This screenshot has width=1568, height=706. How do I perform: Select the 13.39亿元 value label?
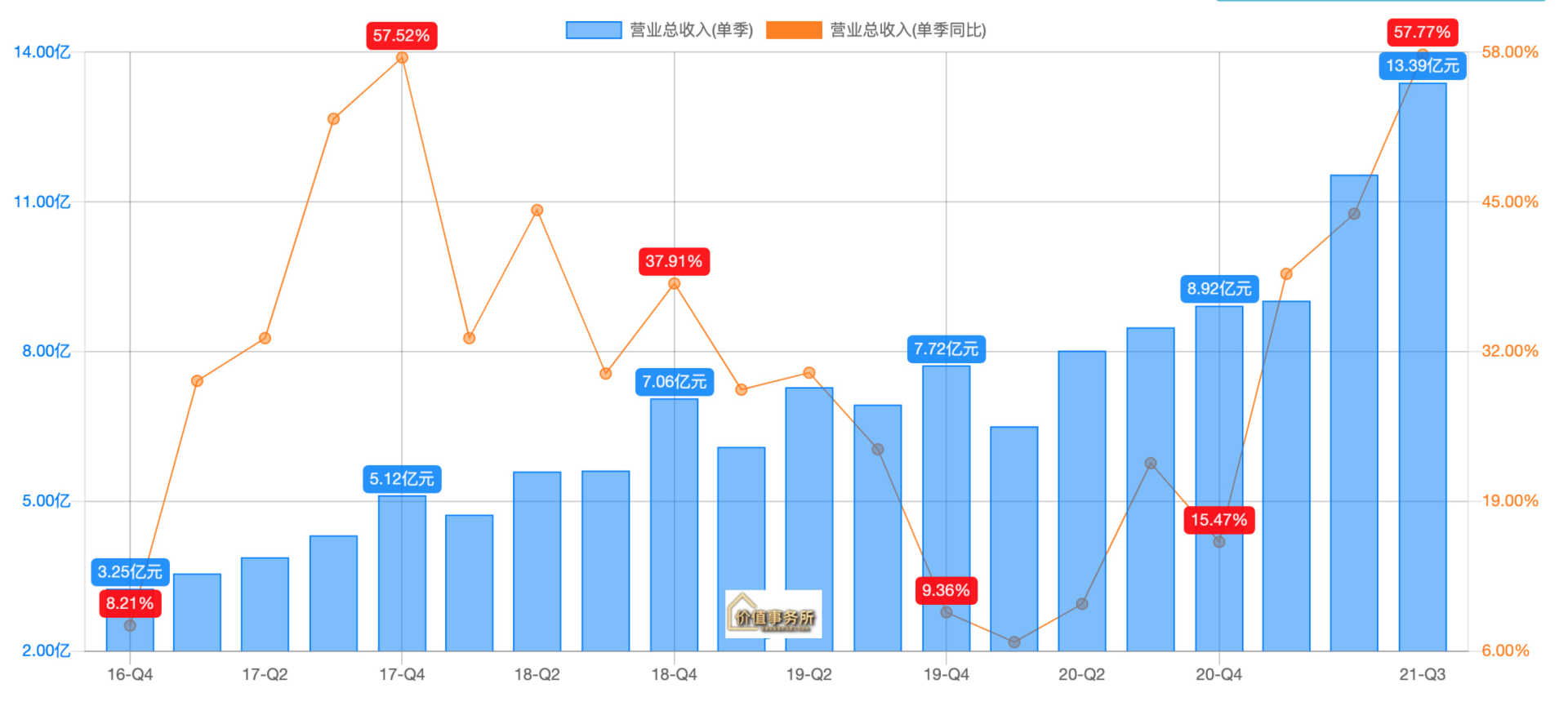(x=1422, y=66)
